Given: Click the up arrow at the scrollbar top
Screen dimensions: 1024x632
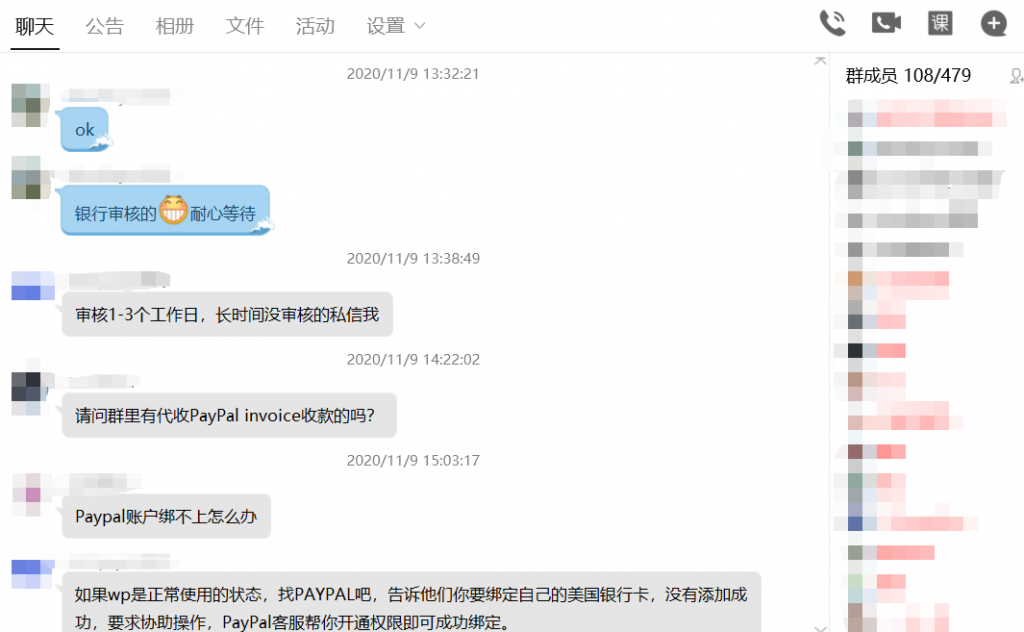Looking at the screenshot, I should 820,61.
